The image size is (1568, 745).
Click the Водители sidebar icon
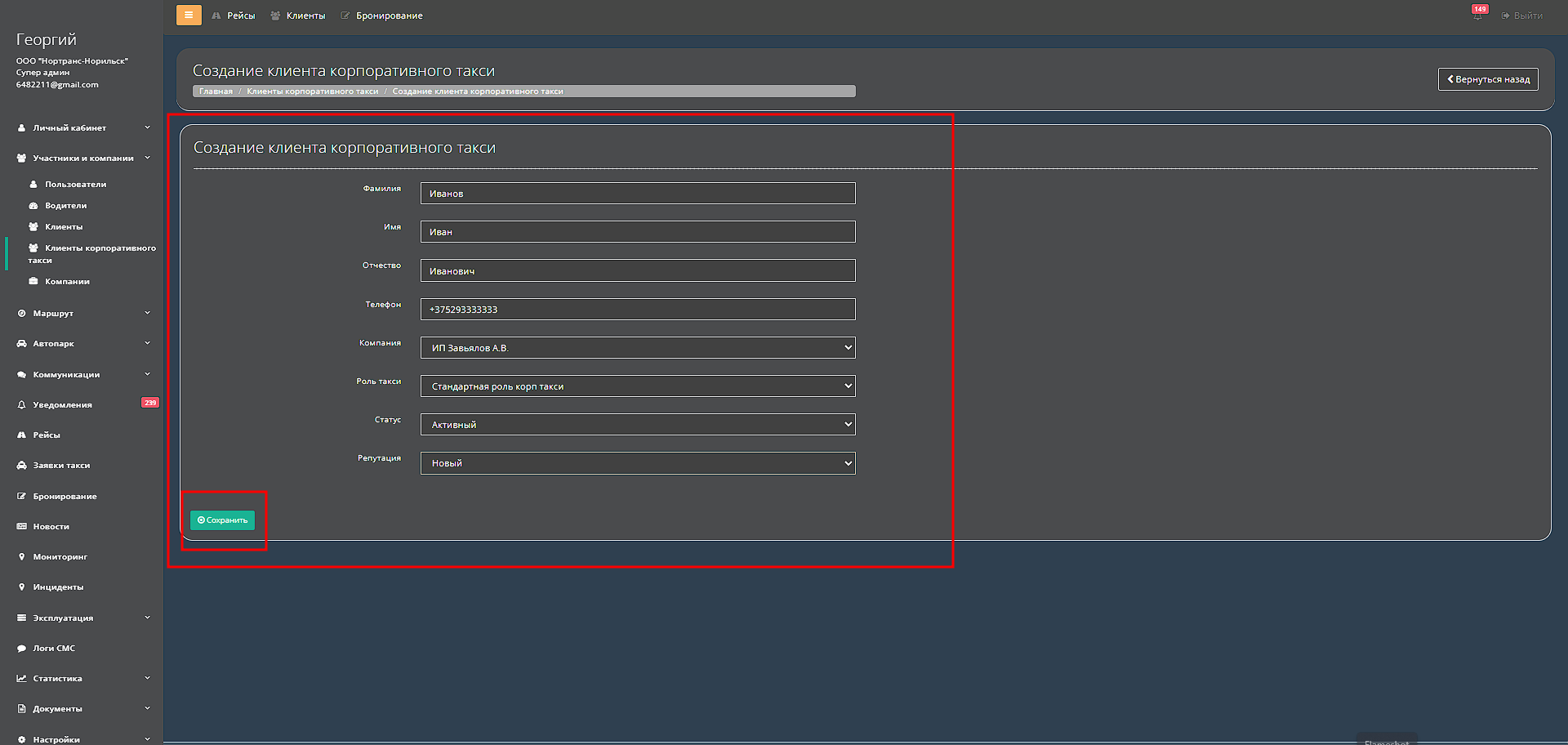[x=33, y=206]
